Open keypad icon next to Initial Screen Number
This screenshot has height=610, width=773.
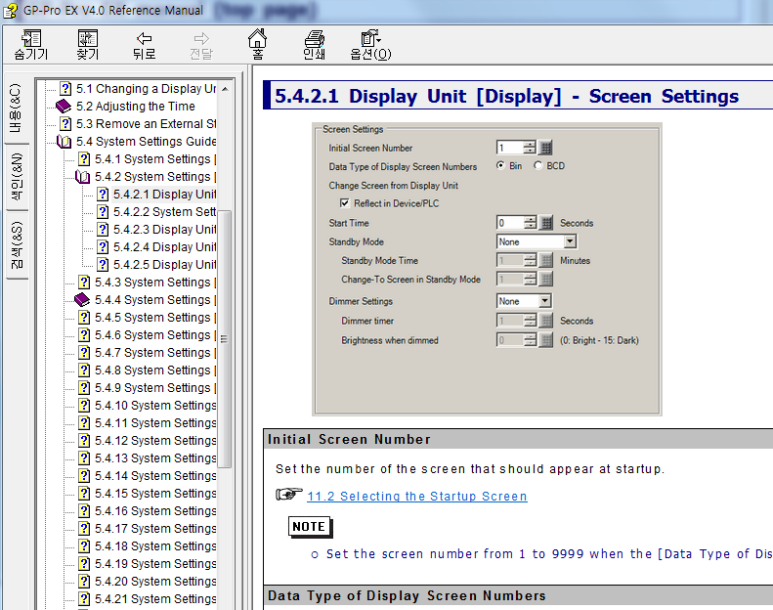tap(546, 147)
